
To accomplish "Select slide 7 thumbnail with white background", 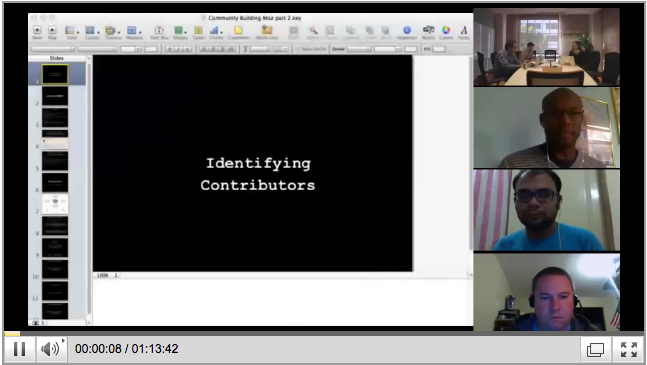I will [x=55, y=205].
